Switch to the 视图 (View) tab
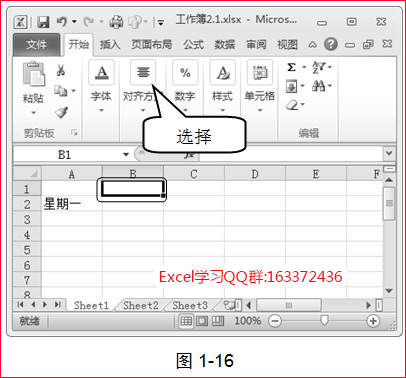This screenshot has width=406, height=378. tap(287, 44)
